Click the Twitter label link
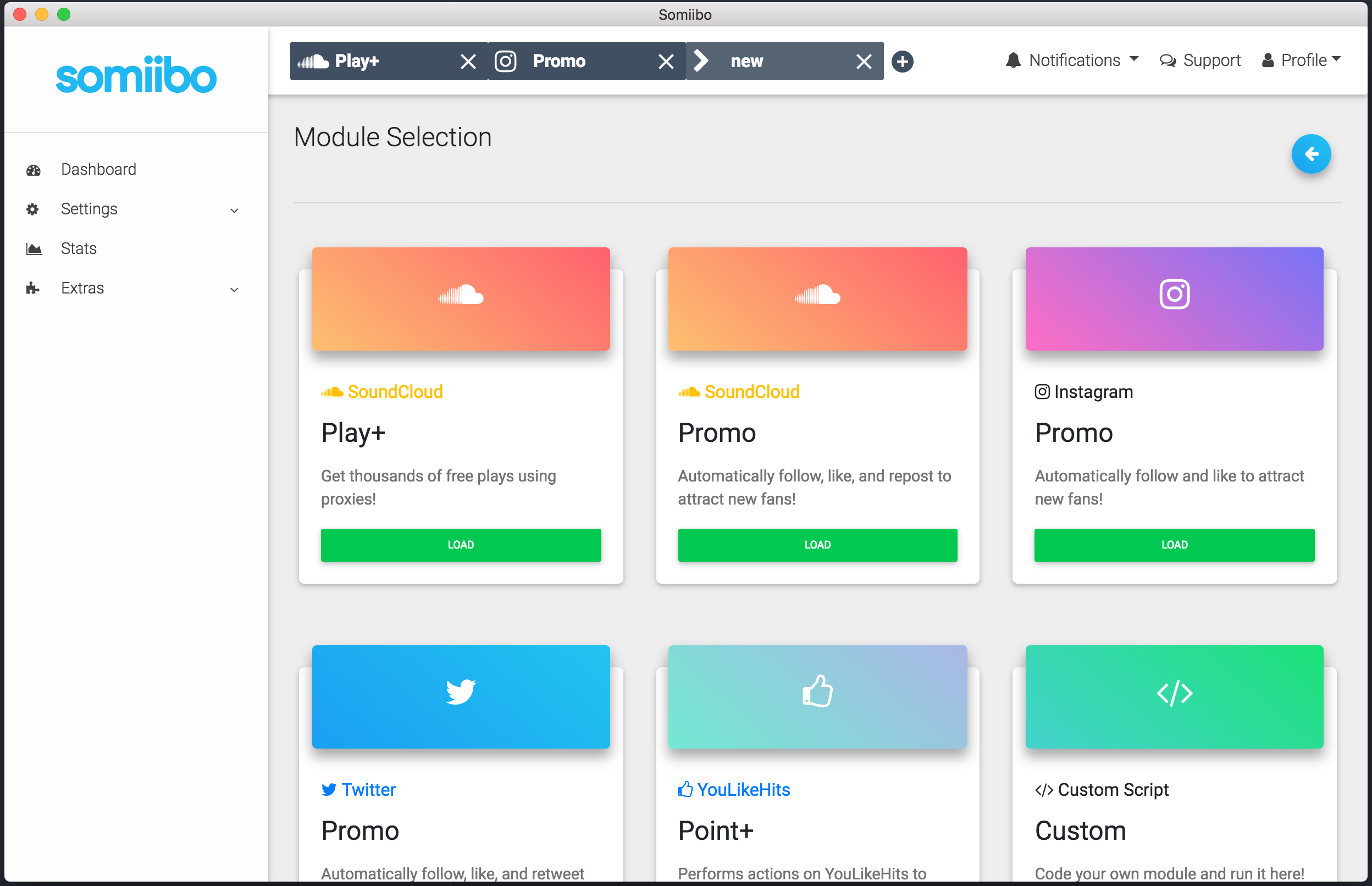Viewport: 1372px width, 886px height. (x=369, y=790)
